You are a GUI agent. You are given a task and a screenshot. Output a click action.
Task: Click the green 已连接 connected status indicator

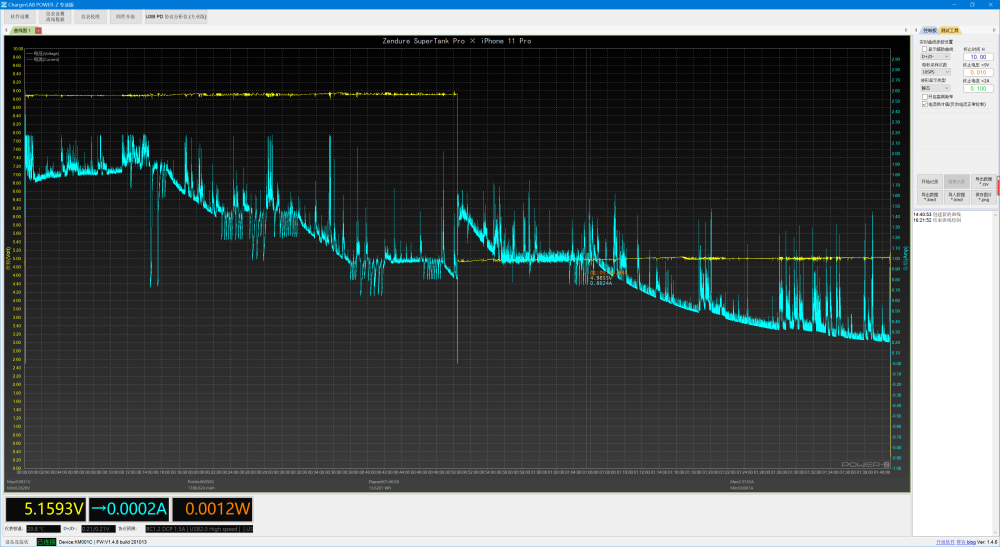click(46, 542)
